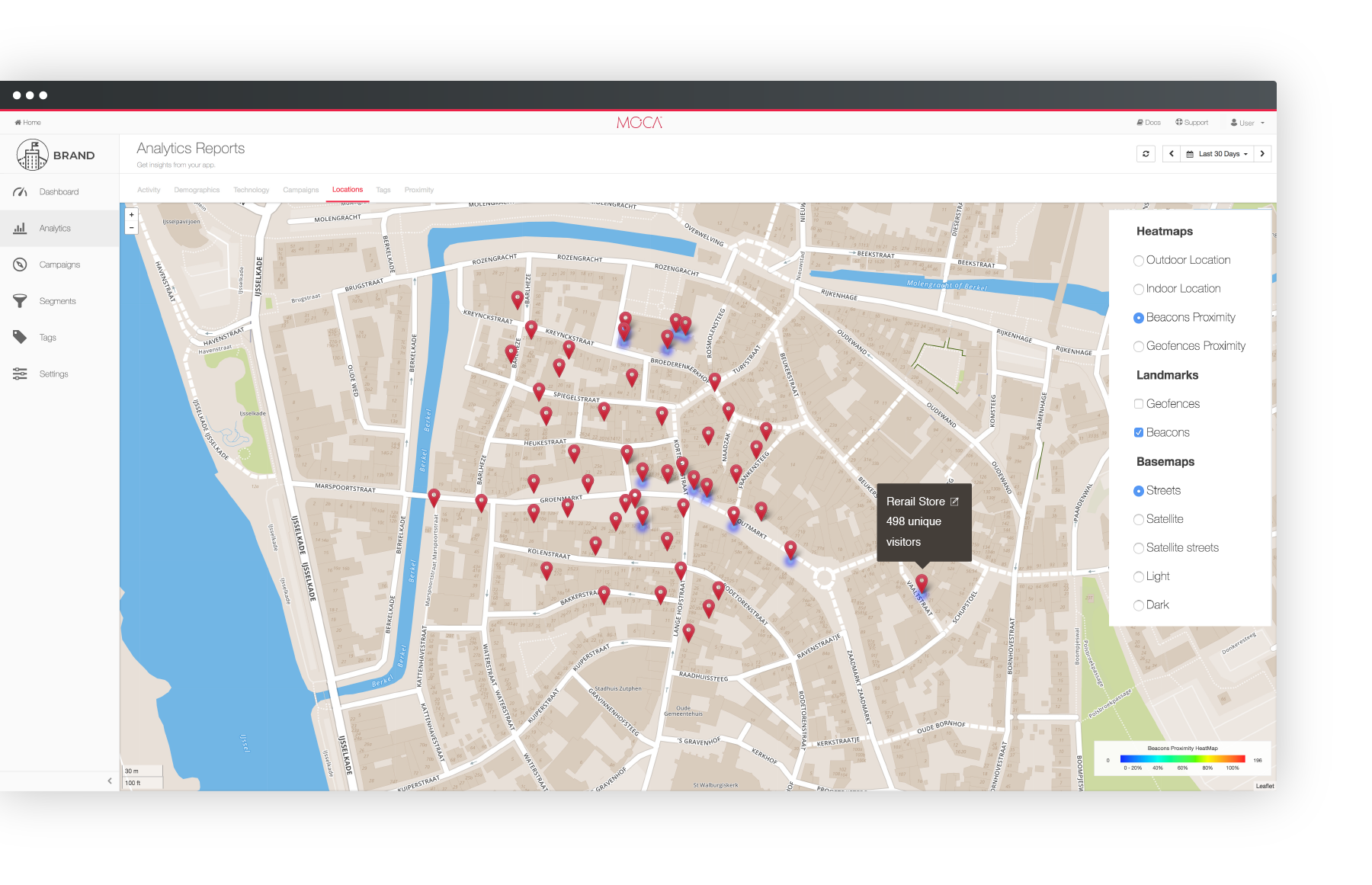Collapse the sidebar with chevron
This screenshot has height=885, width=1372.
click(110, 781)
